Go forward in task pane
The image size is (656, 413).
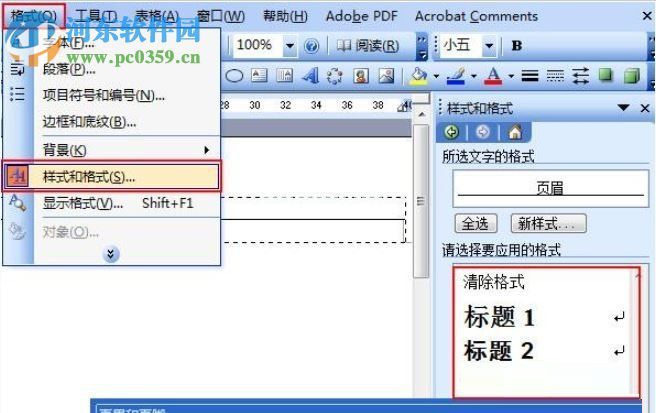pos(483,132)
